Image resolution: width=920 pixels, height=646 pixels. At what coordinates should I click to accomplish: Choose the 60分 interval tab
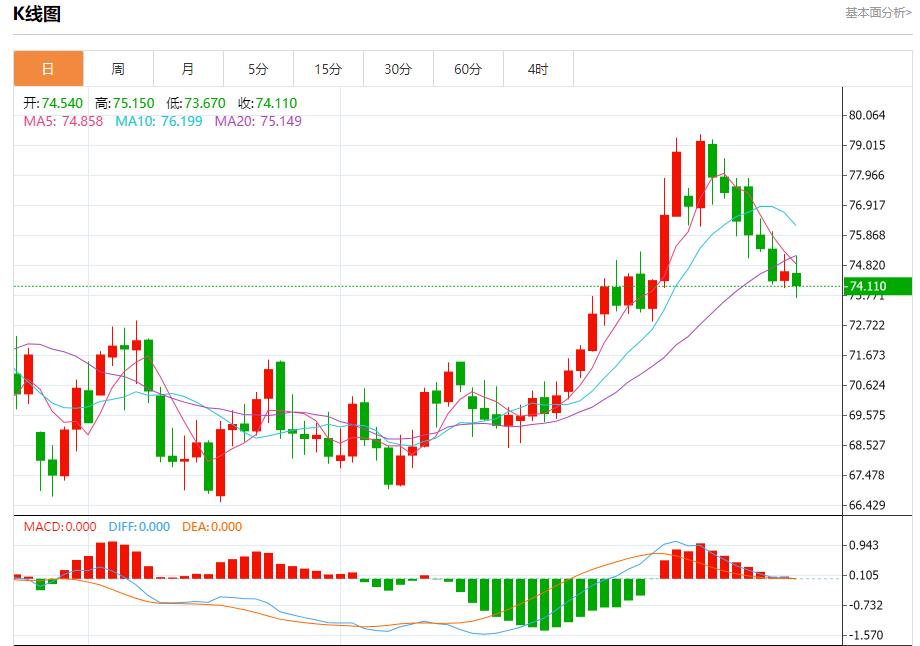point(468,69)
